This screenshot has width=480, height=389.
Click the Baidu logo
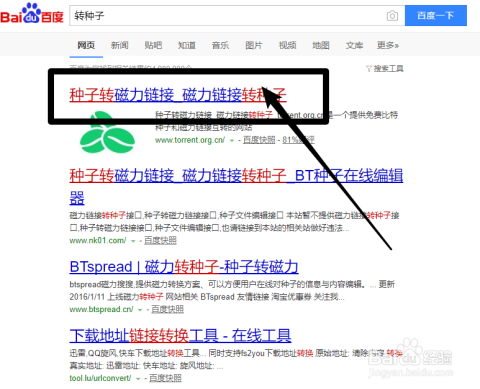tap(32, 14)
